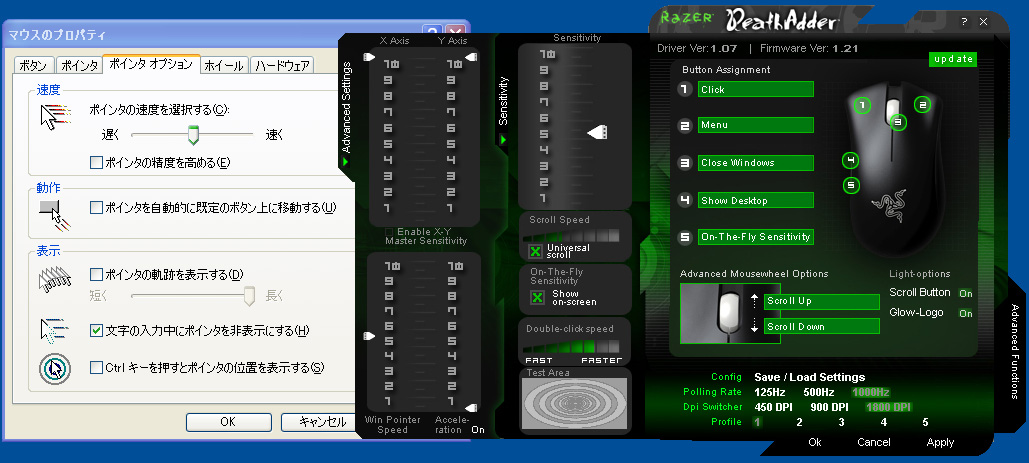Set Dpi Switcher to 900 DPI
The image size is (1029, 463).
tap(830, 407)
